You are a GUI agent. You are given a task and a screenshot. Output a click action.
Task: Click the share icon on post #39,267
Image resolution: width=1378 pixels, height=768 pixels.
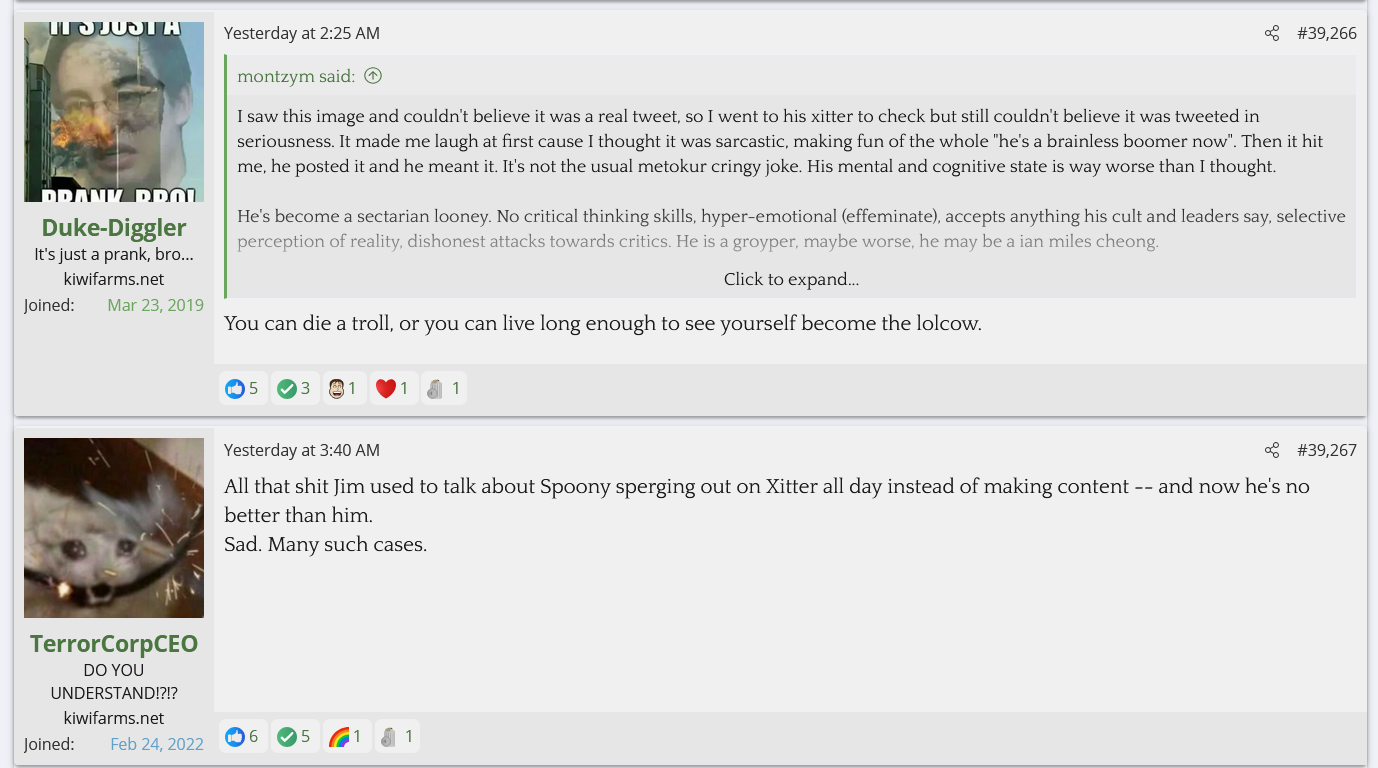pos(1271,450)
